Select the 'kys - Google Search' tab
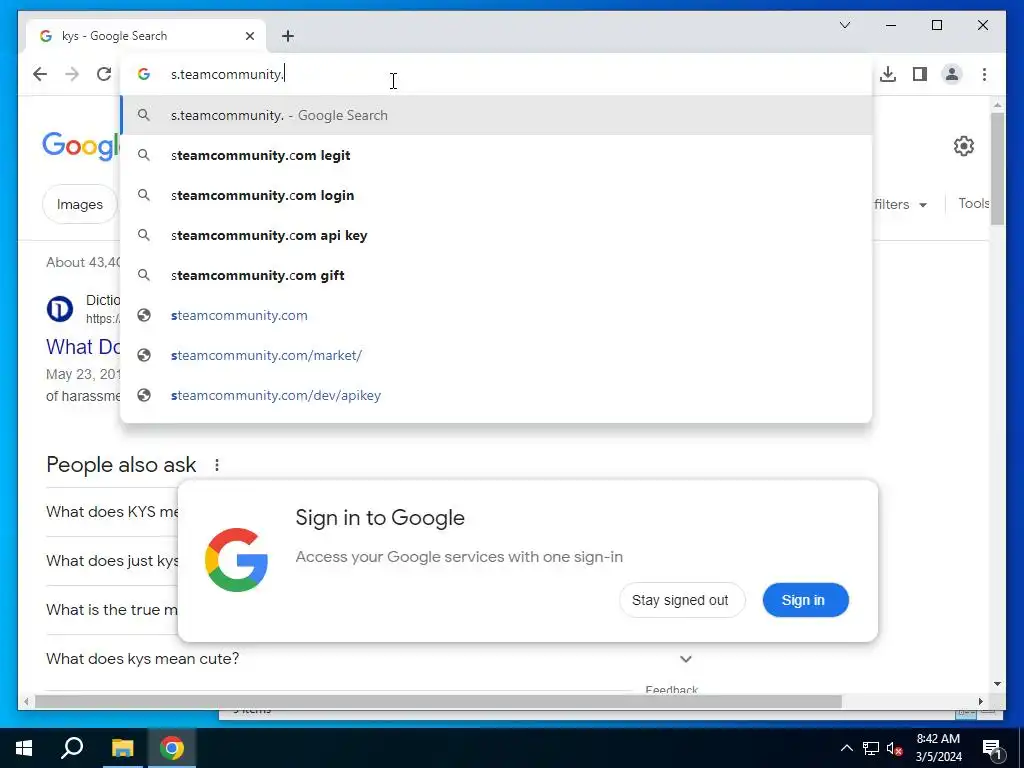 pos(146,36)
